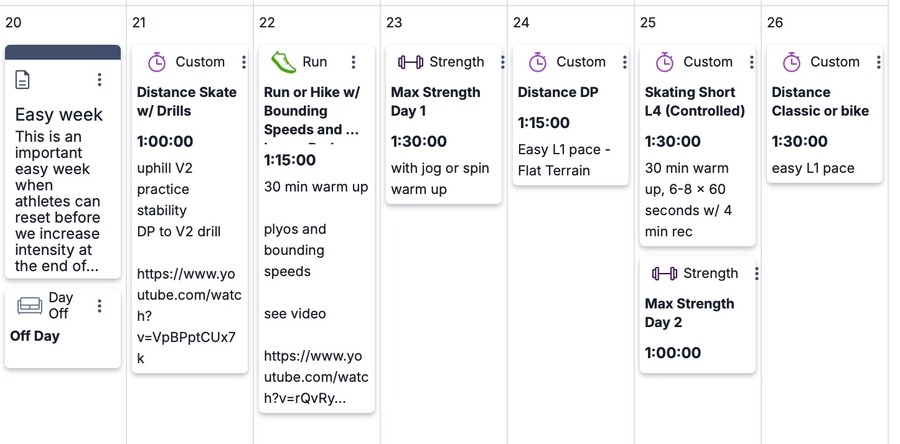Open the Skating Short L4 (Controlled) workout
Image resolution: width=900 pixels, height=444 pixels.
coord(694,101)
